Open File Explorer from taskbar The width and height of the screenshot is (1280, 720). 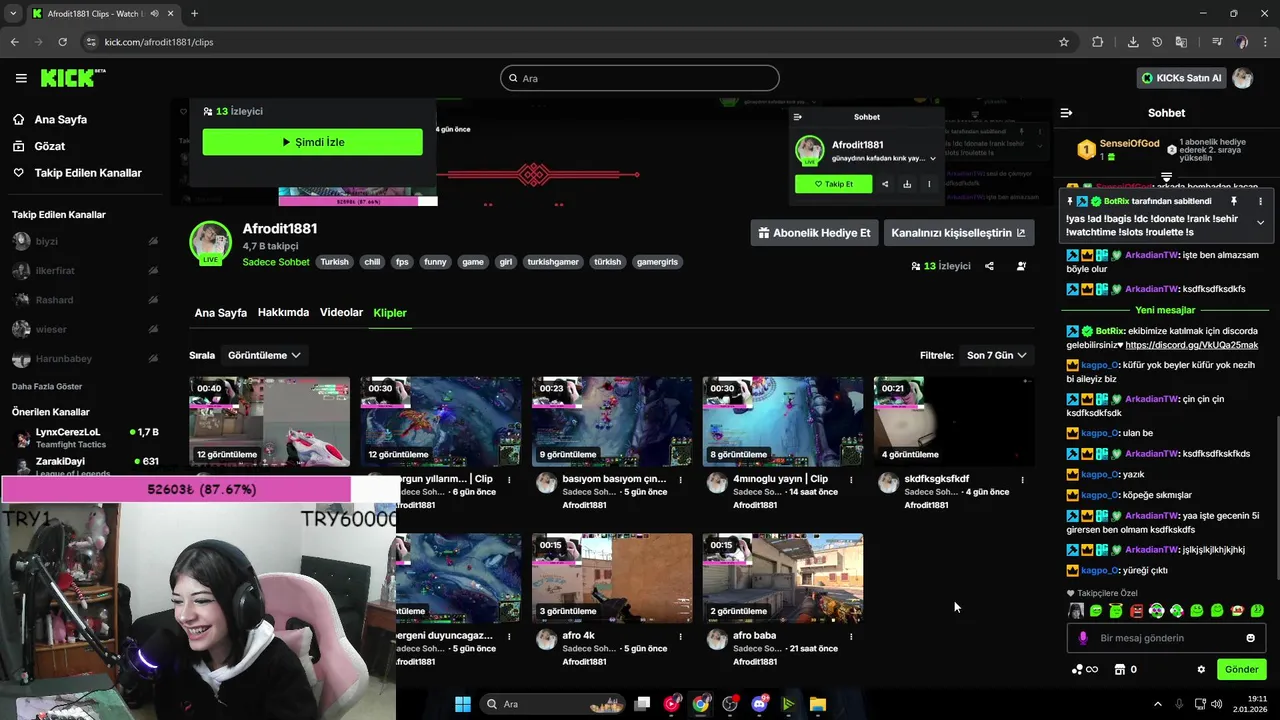tap(817, 704)
